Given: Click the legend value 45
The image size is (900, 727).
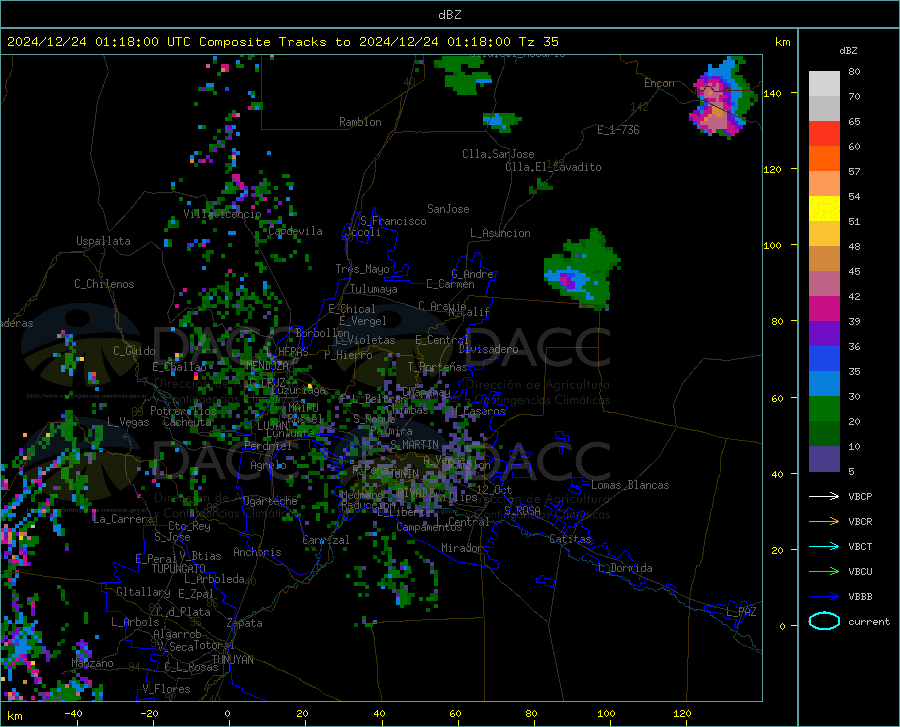Looking at the screenshot, I should [854, 271].
